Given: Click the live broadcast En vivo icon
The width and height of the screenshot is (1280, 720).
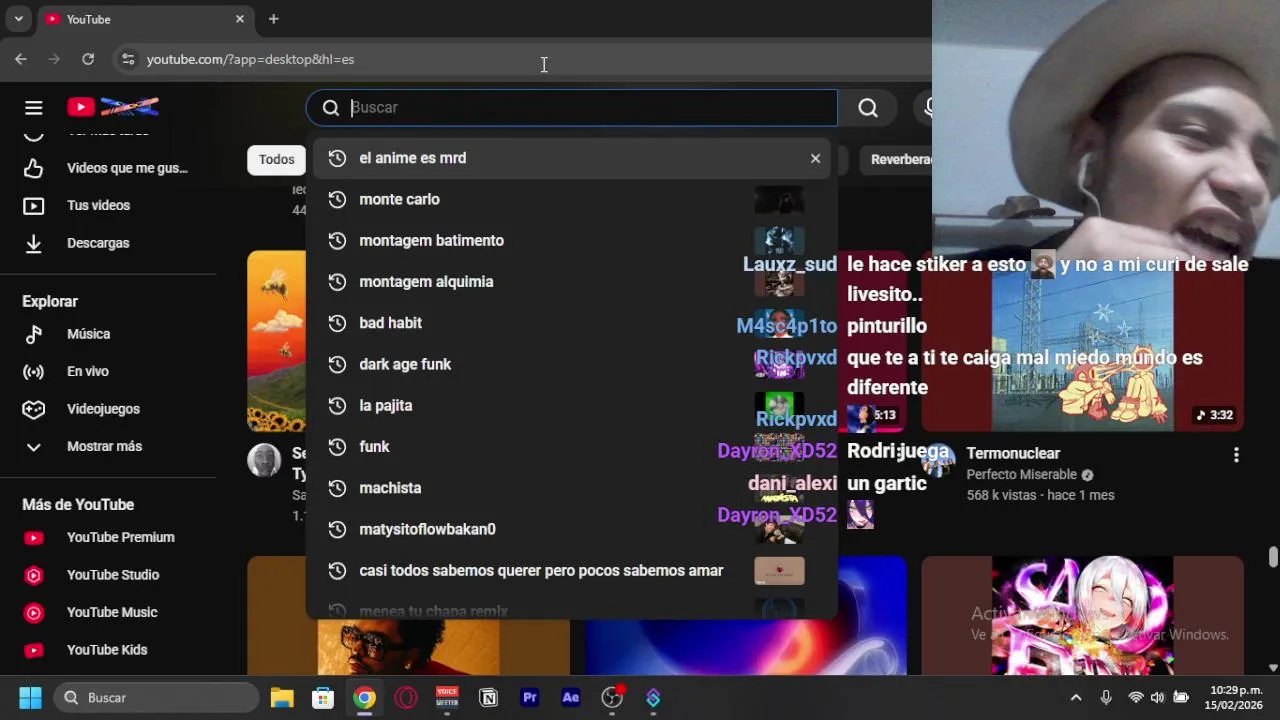Looking at the screenshot, I should (x=34, y=371).
